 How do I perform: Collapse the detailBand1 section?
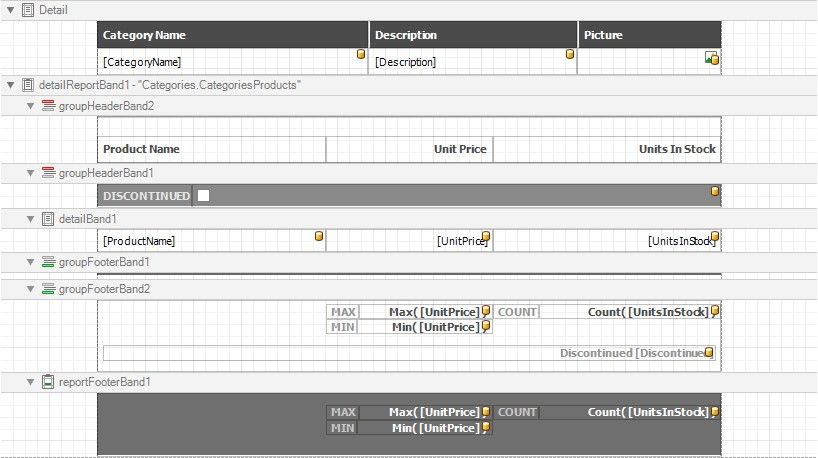(31, 218)
